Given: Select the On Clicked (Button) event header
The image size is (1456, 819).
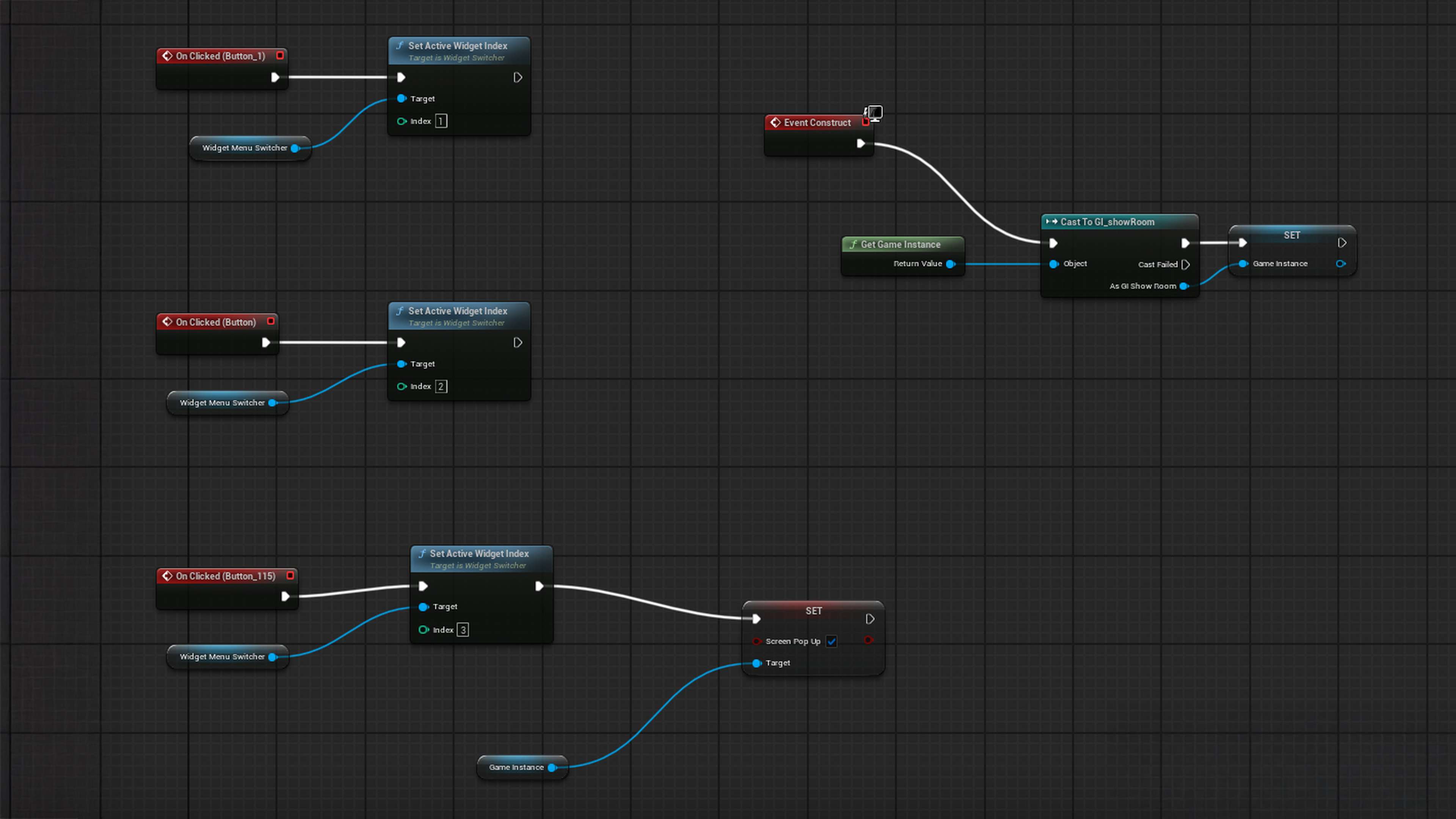Looking at the screenshot, I should tap(216, 322).
